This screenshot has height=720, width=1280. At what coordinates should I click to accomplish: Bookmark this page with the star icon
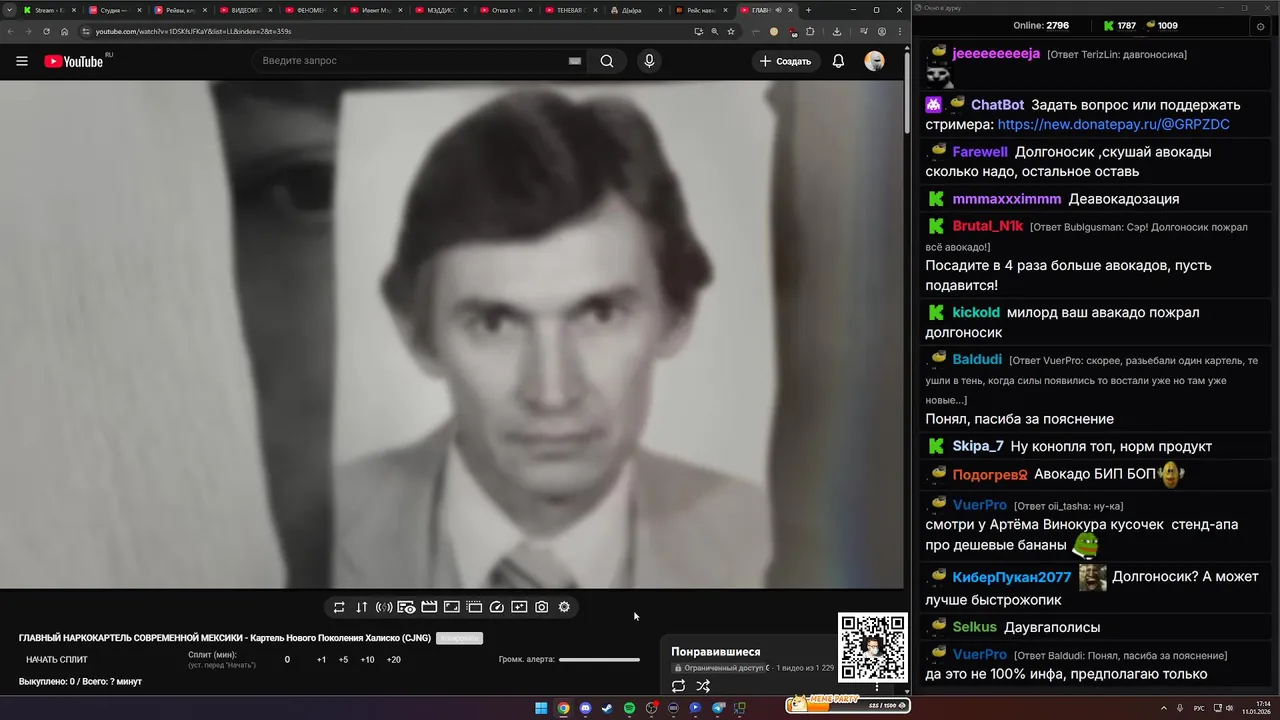click(x=731, y=31)
